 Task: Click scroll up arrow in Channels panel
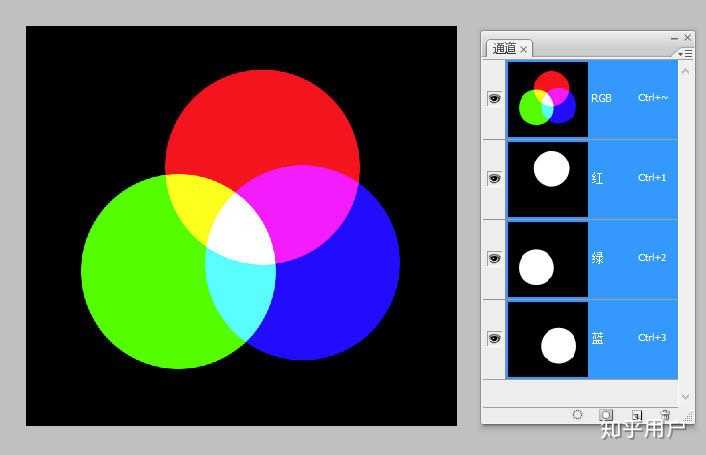coord(685,71)
